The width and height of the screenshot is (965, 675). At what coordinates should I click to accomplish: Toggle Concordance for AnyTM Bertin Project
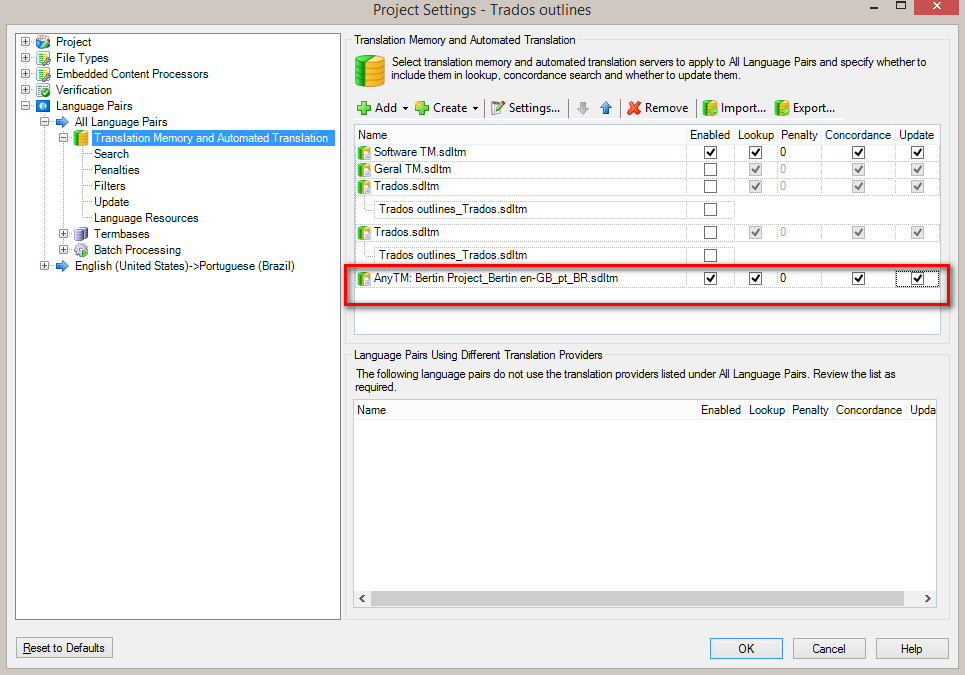click(x=859, y=279)
